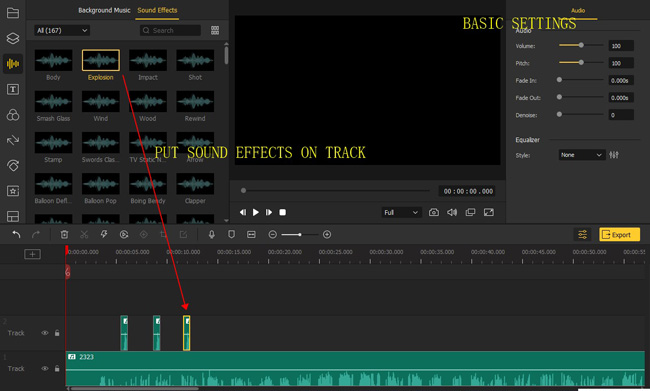Click the crop icon in timeline toolbar
This screenshot has width=650, height=391.
(163, 235)
